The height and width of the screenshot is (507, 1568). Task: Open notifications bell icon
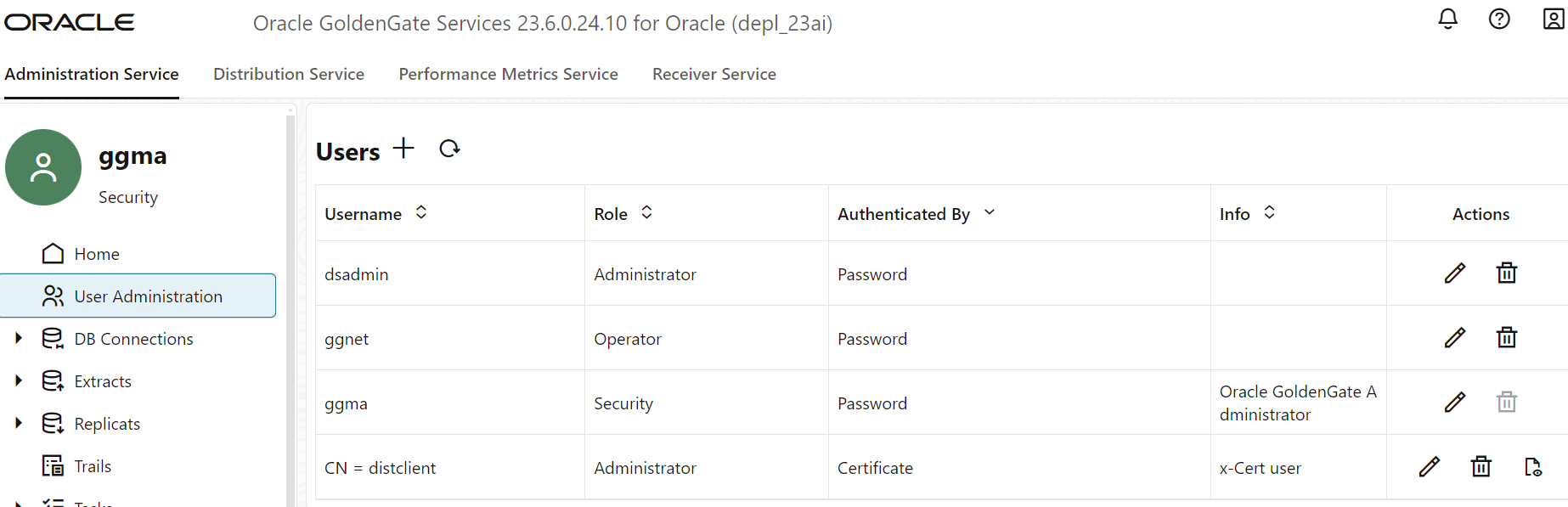click(1447, 19)
